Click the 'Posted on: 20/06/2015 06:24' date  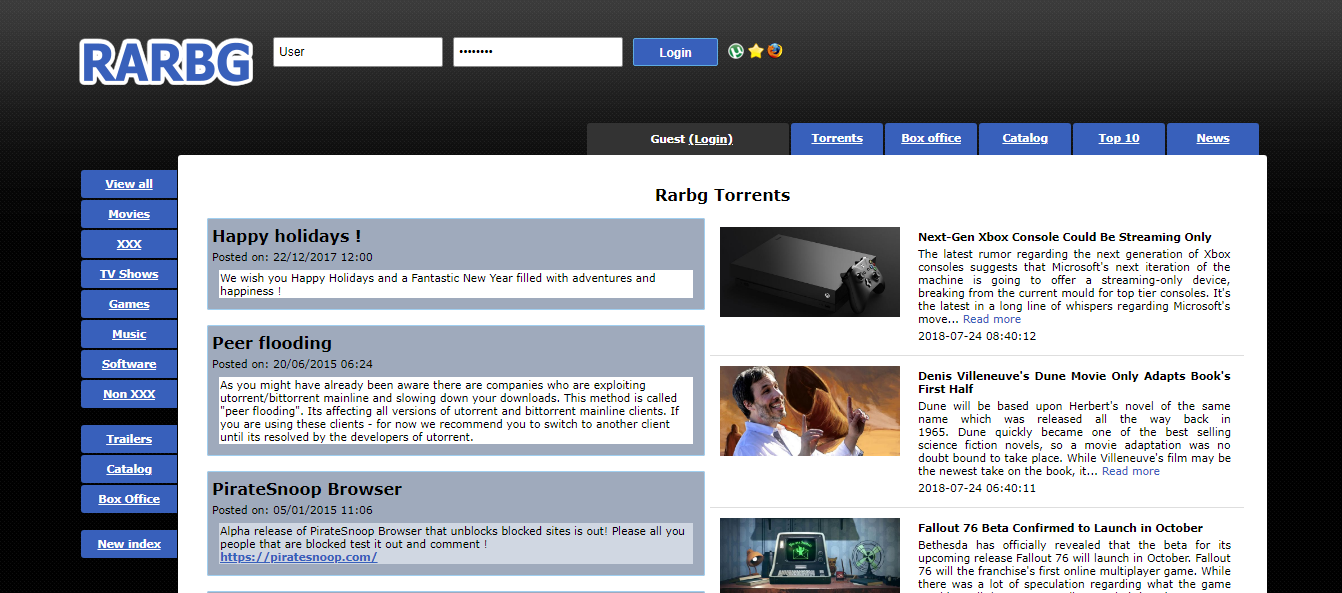tap(292, 364)
